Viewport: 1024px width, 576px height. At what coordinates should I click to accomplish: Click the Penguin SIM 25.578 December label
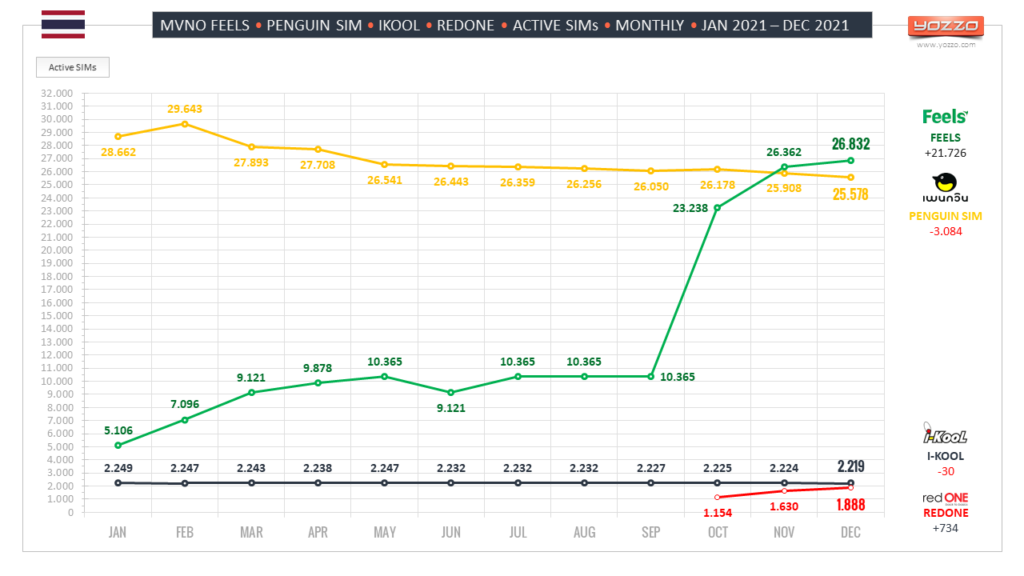tap(850, 195)
